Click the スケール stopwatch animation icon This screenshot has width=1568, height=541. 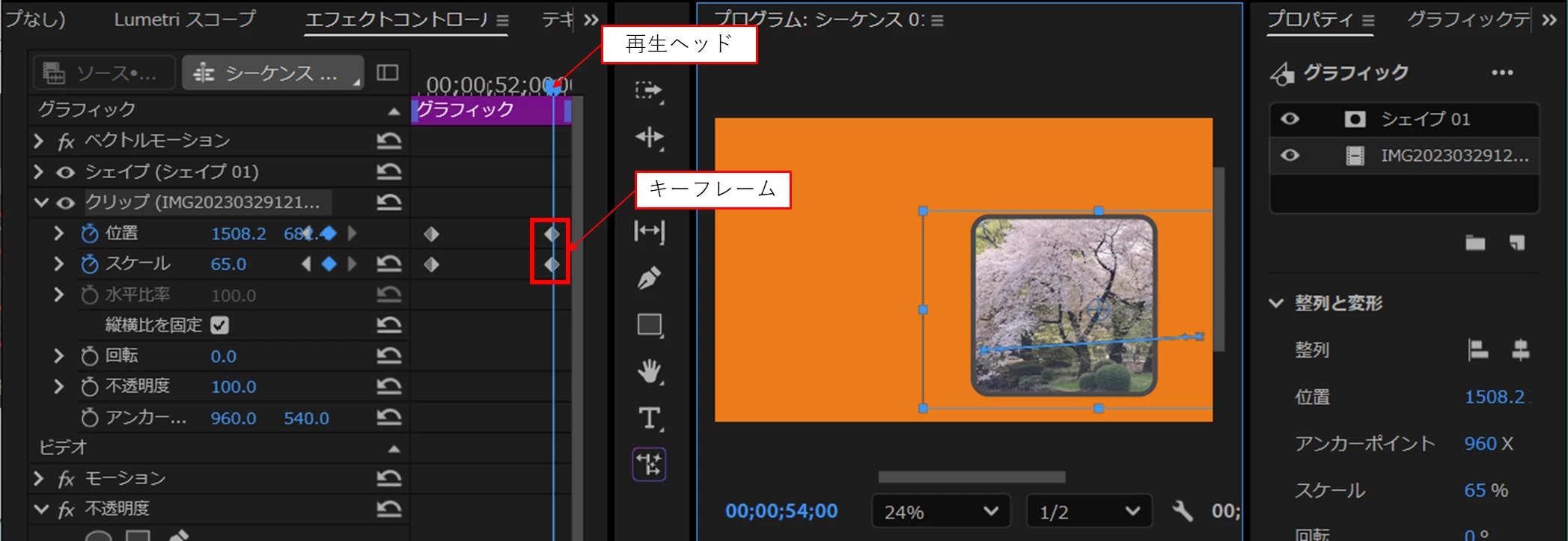90,263
